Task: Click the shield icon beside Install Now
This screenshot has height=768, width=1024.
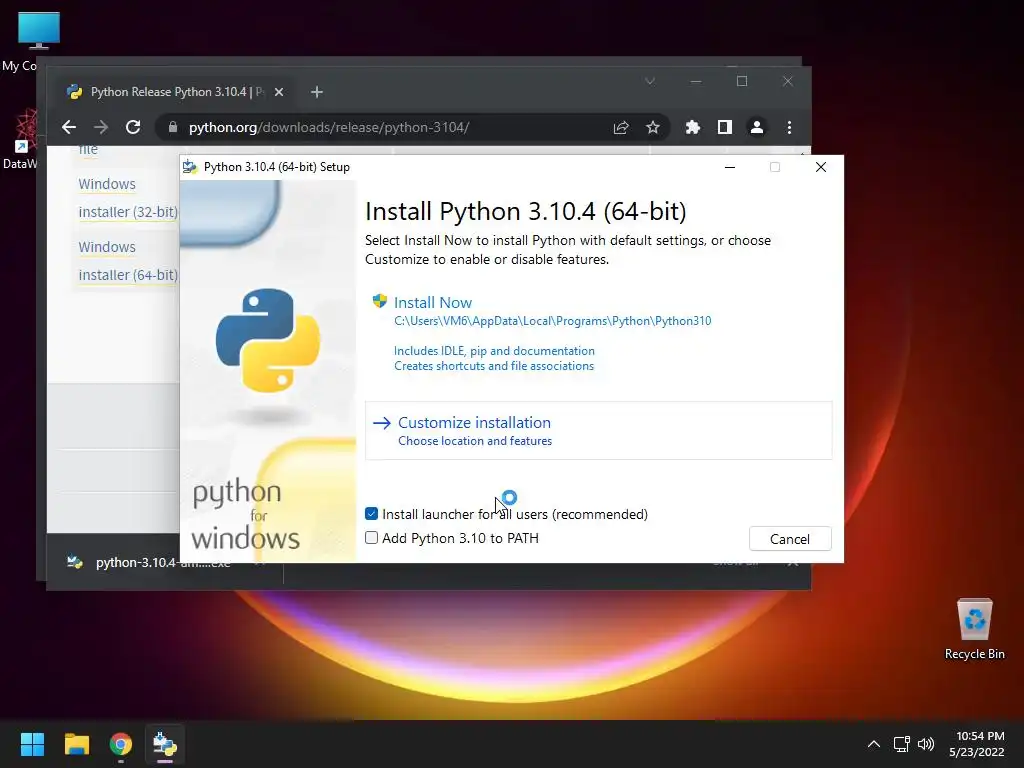Action: [379, 301]
